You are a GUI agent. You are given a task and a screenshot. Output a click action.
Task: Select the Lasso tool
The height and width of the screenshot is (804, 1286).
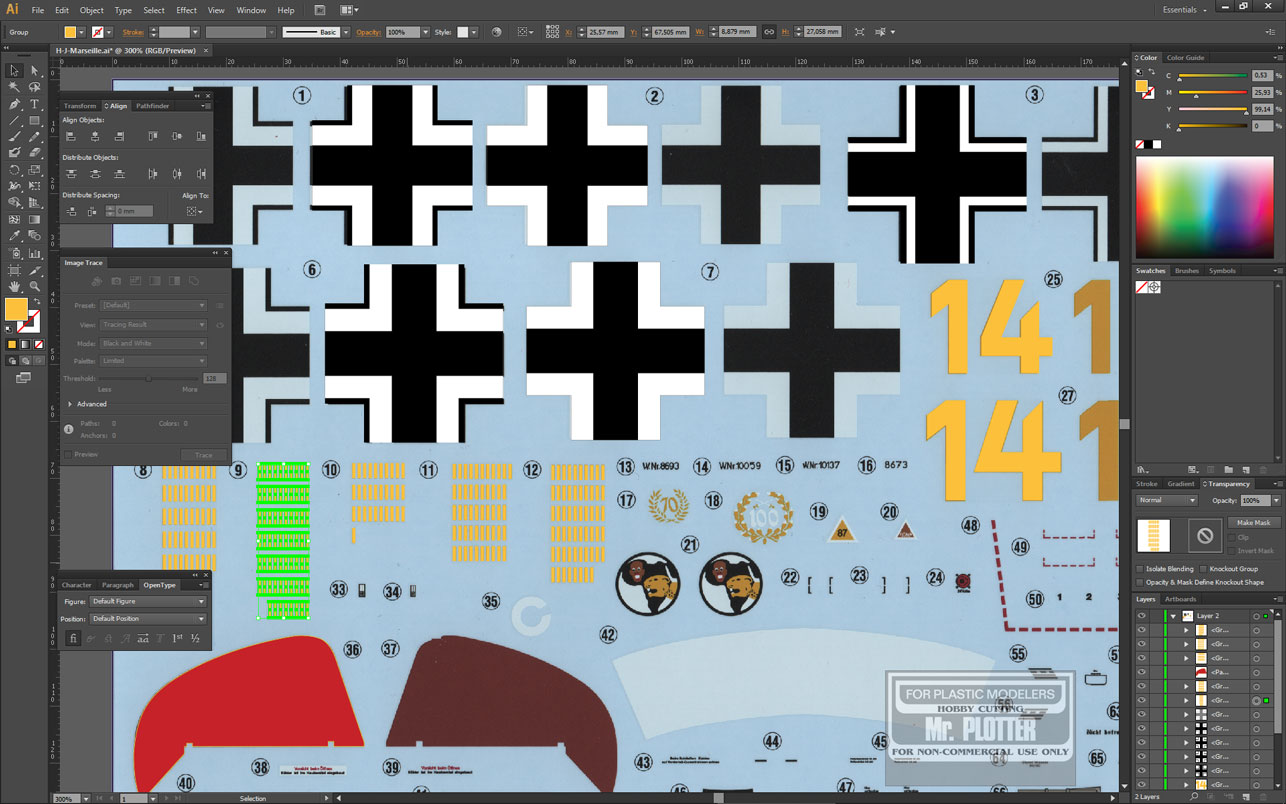coord(35,88)
